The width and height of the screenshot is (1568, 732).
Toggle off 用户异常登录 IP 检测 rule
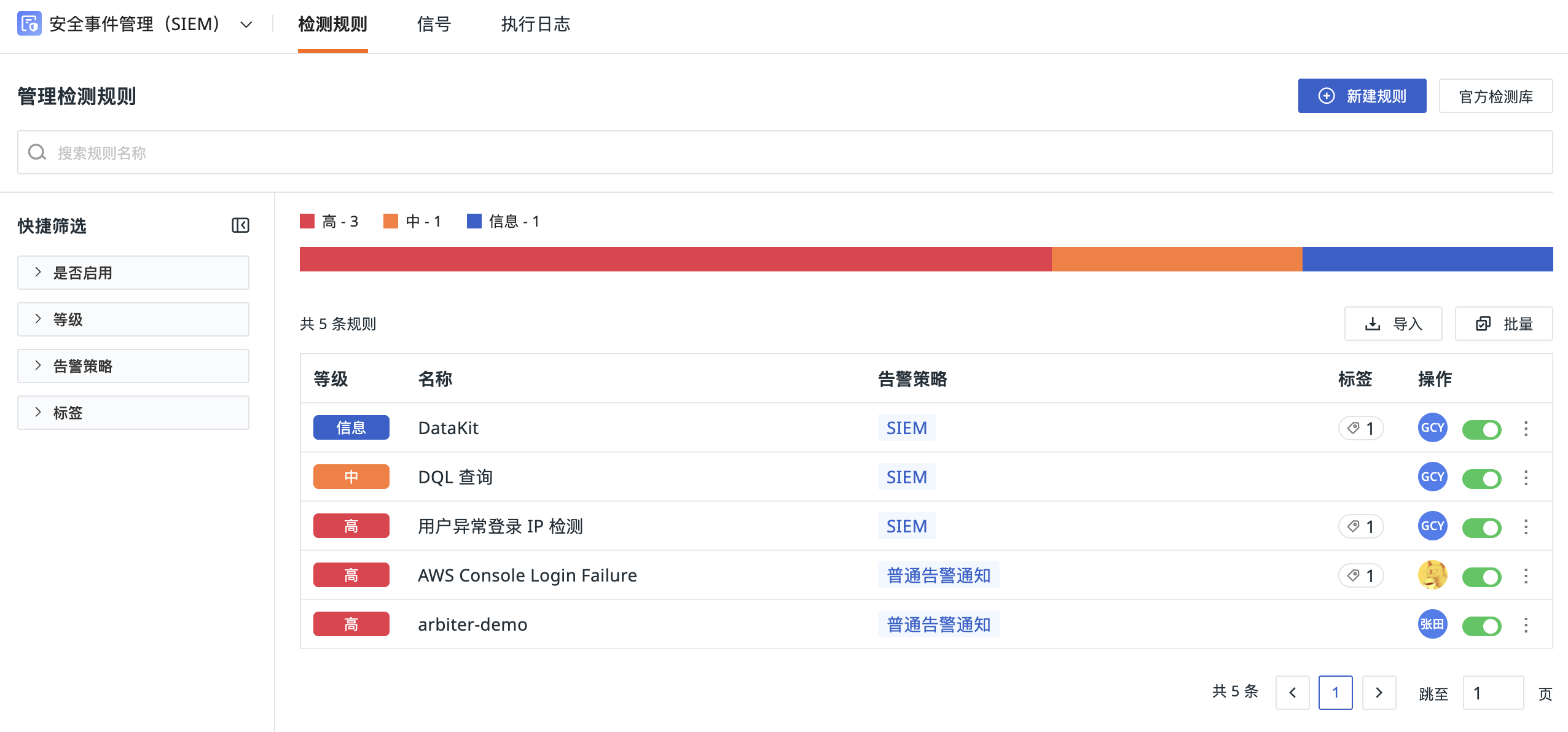1482,528
